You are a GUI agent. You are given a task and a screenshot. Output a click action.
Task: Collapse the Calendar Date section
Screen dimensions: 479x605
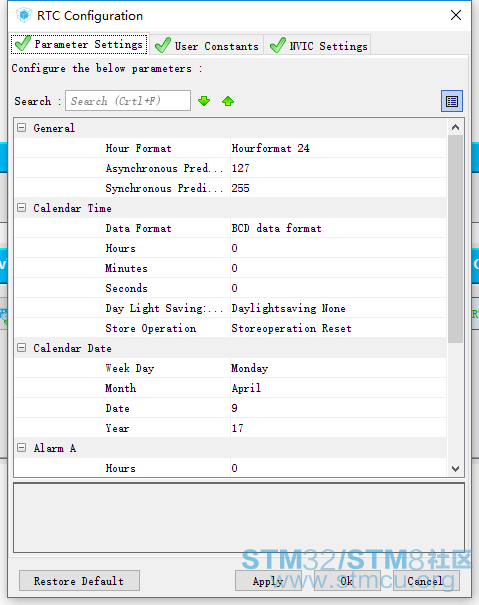(22, 348)
